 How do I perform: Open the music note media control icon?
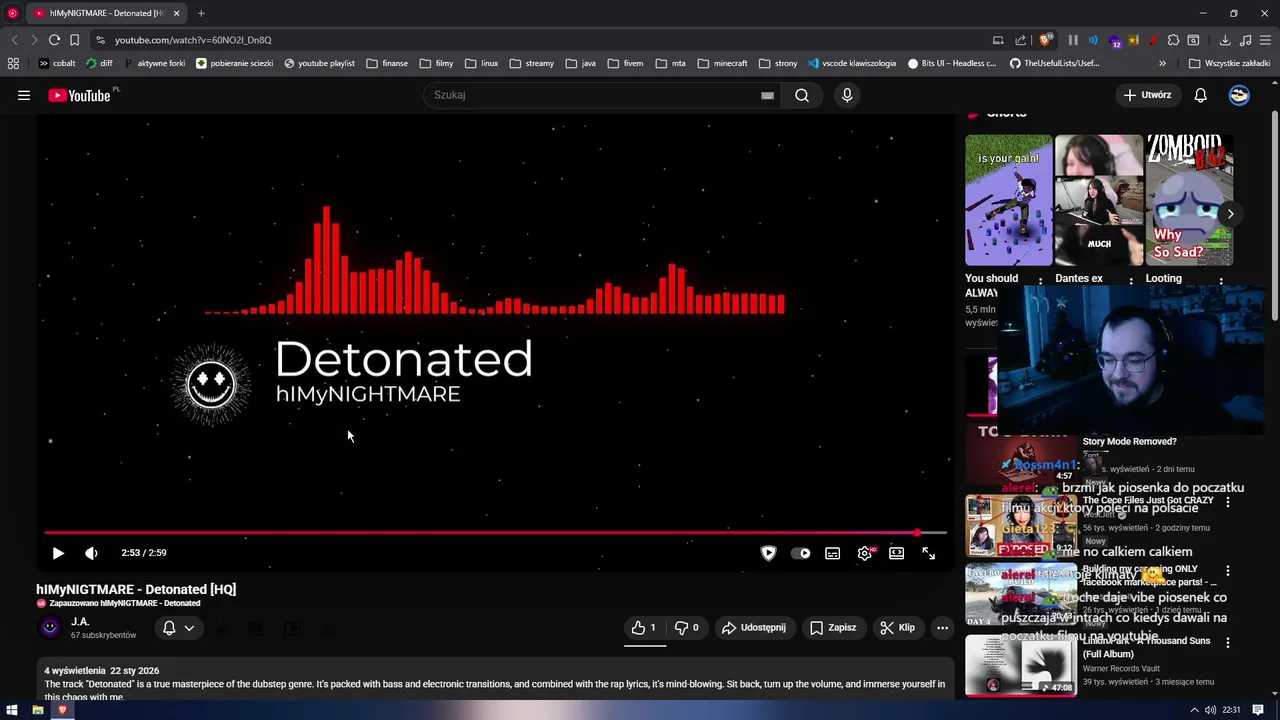tap(1245, 40)
